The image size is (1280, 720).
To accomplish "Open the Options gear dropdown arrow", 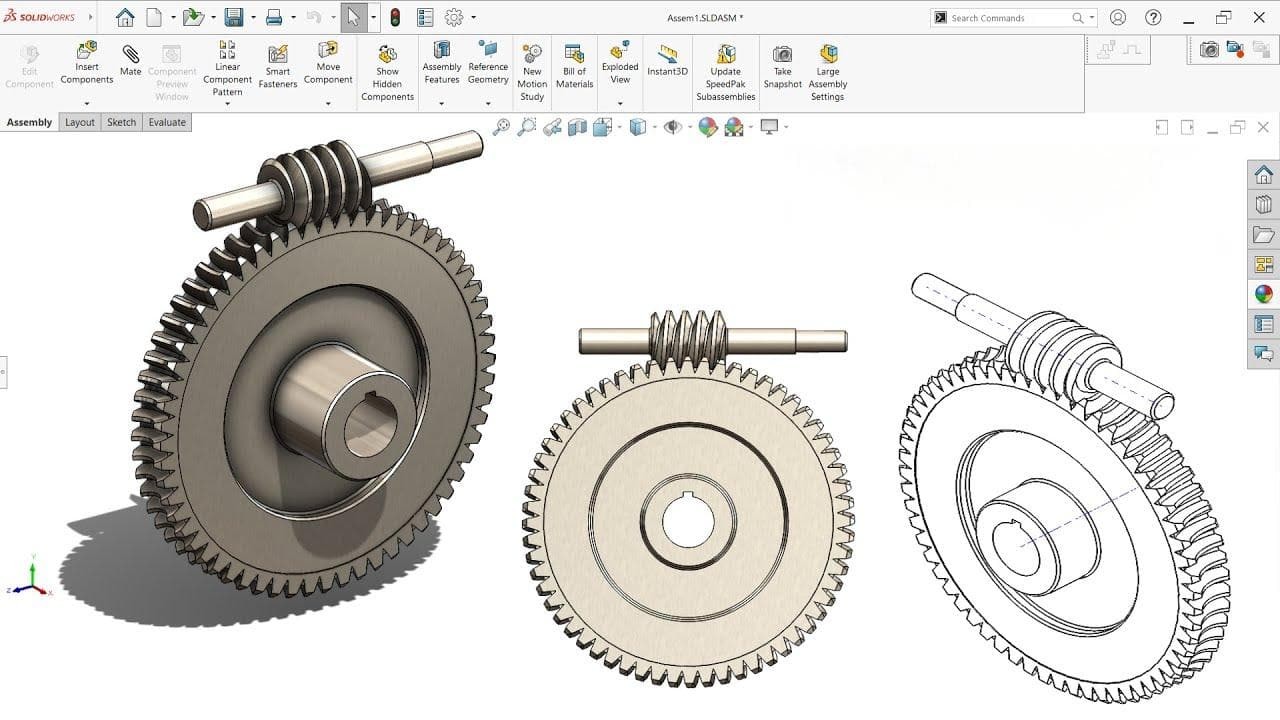I will point(473,17).
